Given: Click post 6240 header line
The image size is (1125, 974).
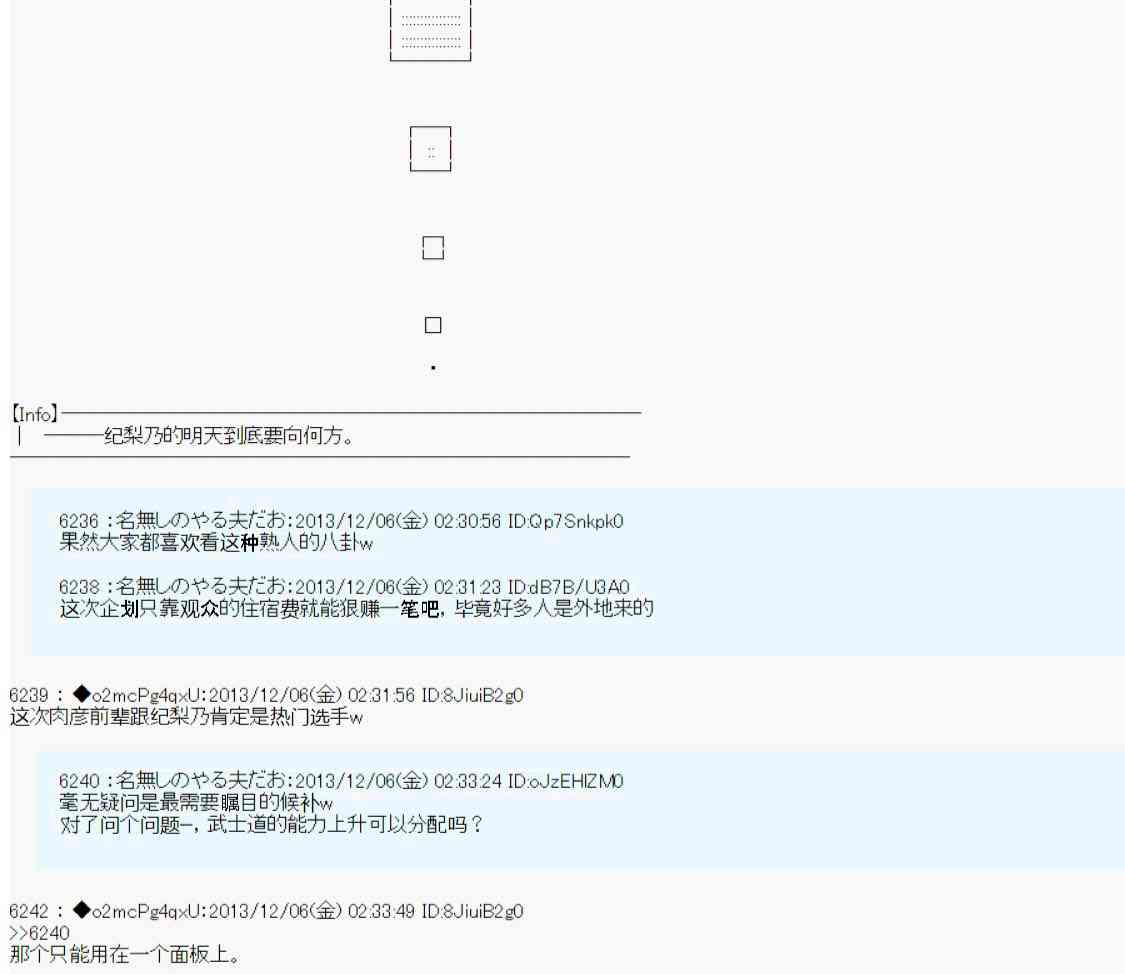Looking at the screenshot, I should (341, 780).
